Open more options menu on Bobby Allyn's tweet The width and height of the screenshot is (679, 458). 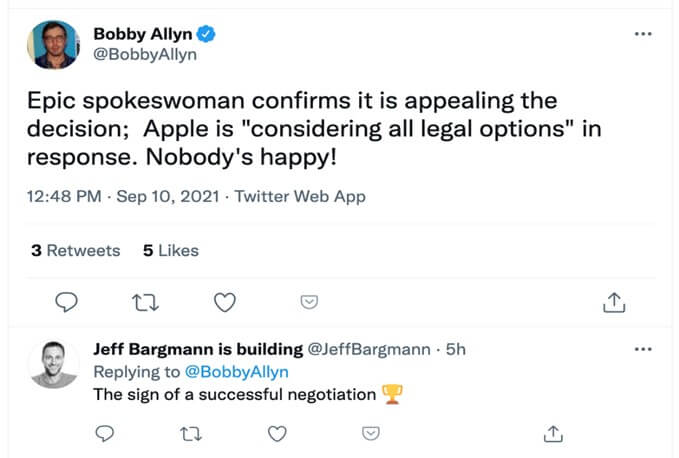643,34
